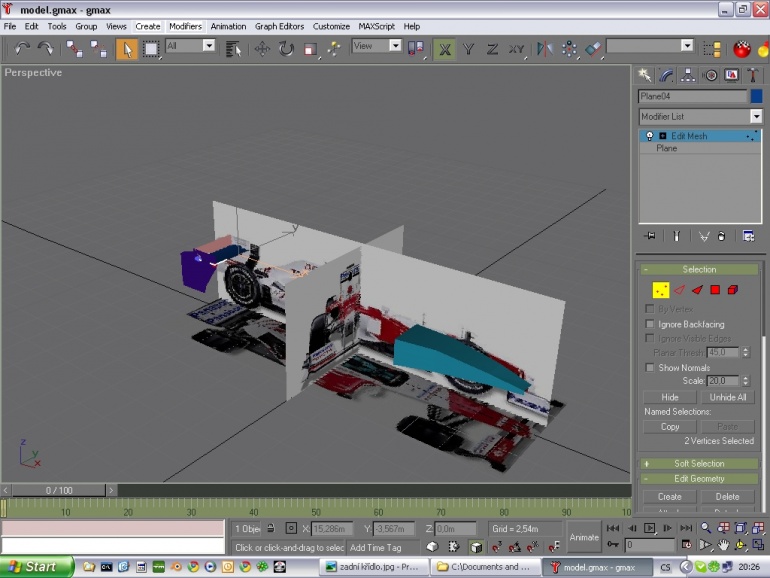The width and height of the screenshot is (770, 578).
Task: Open the named selection sets dropdown
Action: pos(687,46)
